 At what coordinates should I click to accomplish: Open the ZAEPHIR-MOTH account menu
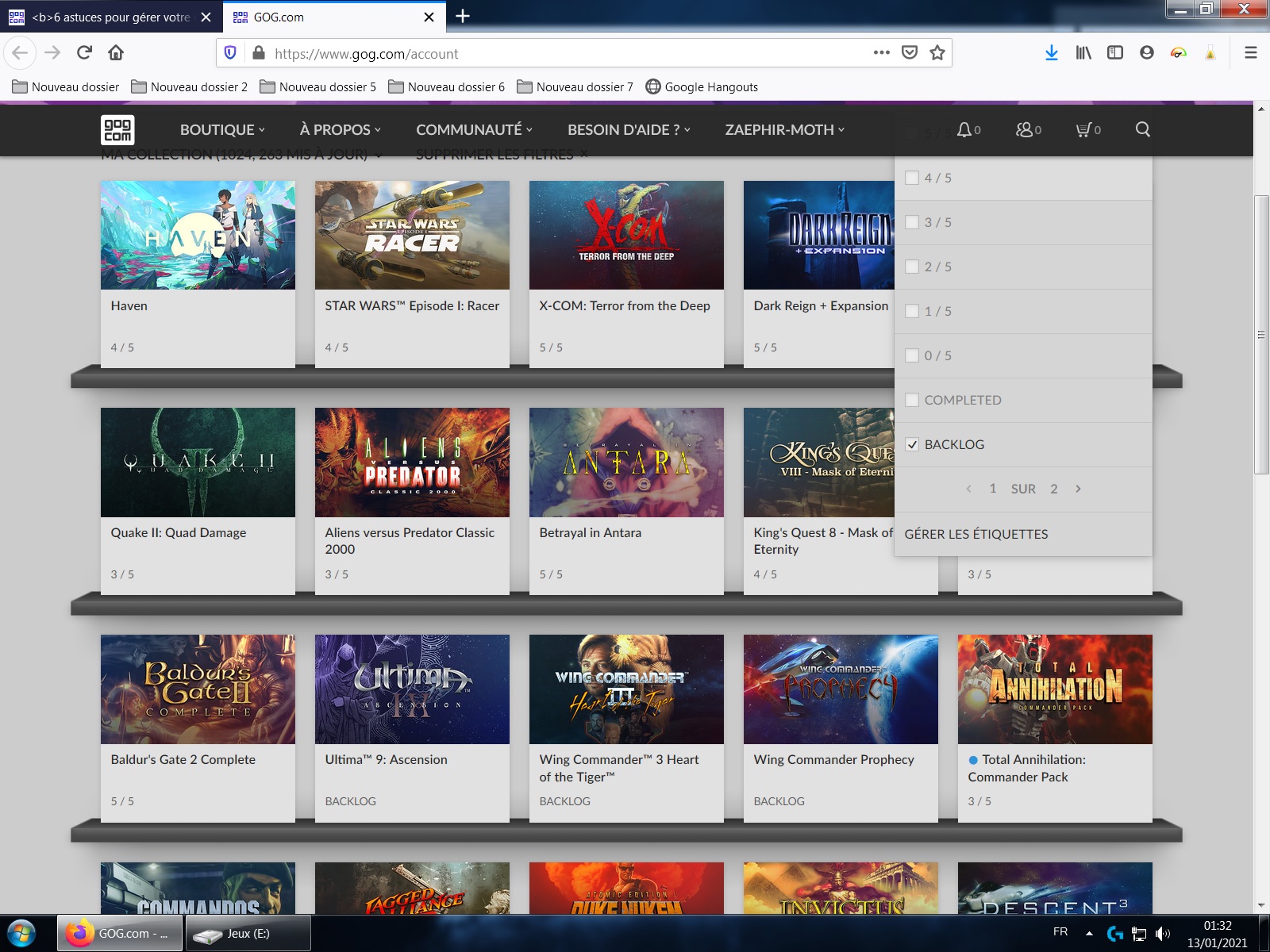coord(785,129)
